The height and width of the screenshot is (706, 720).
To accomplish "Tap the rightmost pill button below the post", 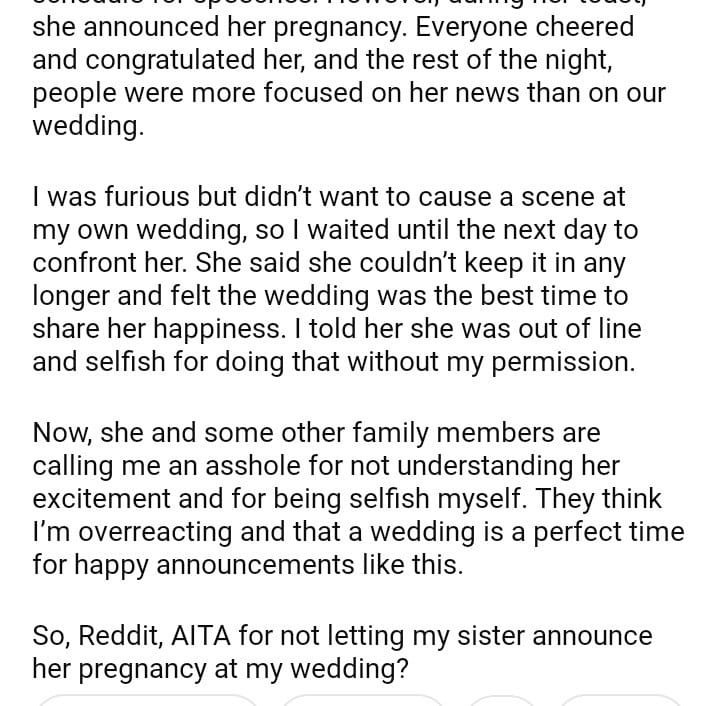I will 620,700.
